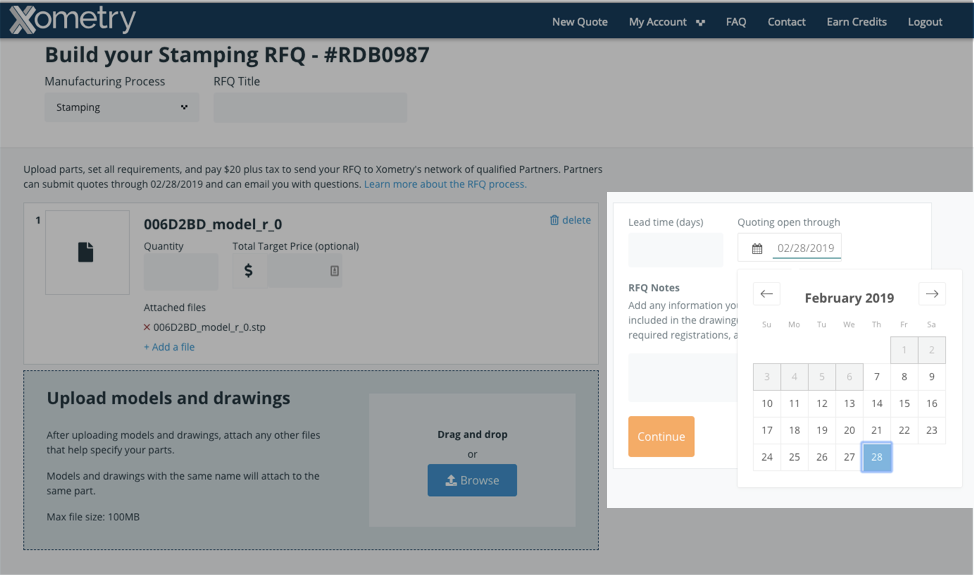Select February 18 in the calendar

[794, 430]
